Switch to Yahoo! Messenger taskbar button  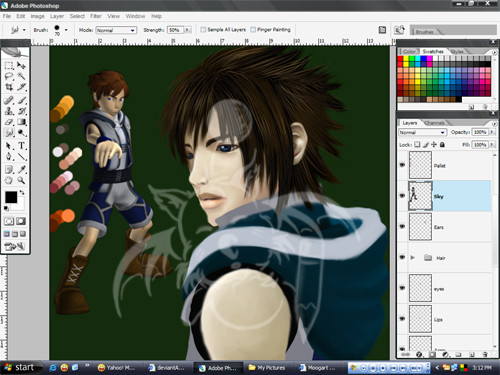tap(117, 368)
